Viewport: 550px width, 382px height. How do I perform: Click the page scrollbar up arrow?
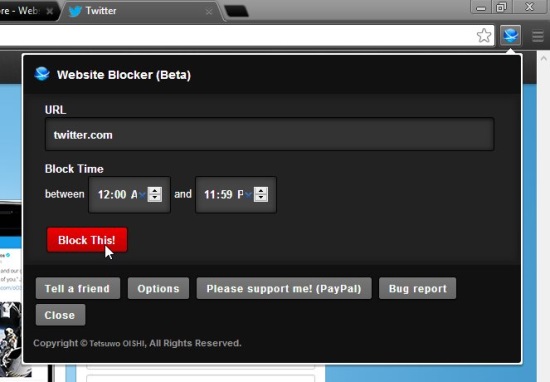[x=543, y=59]
